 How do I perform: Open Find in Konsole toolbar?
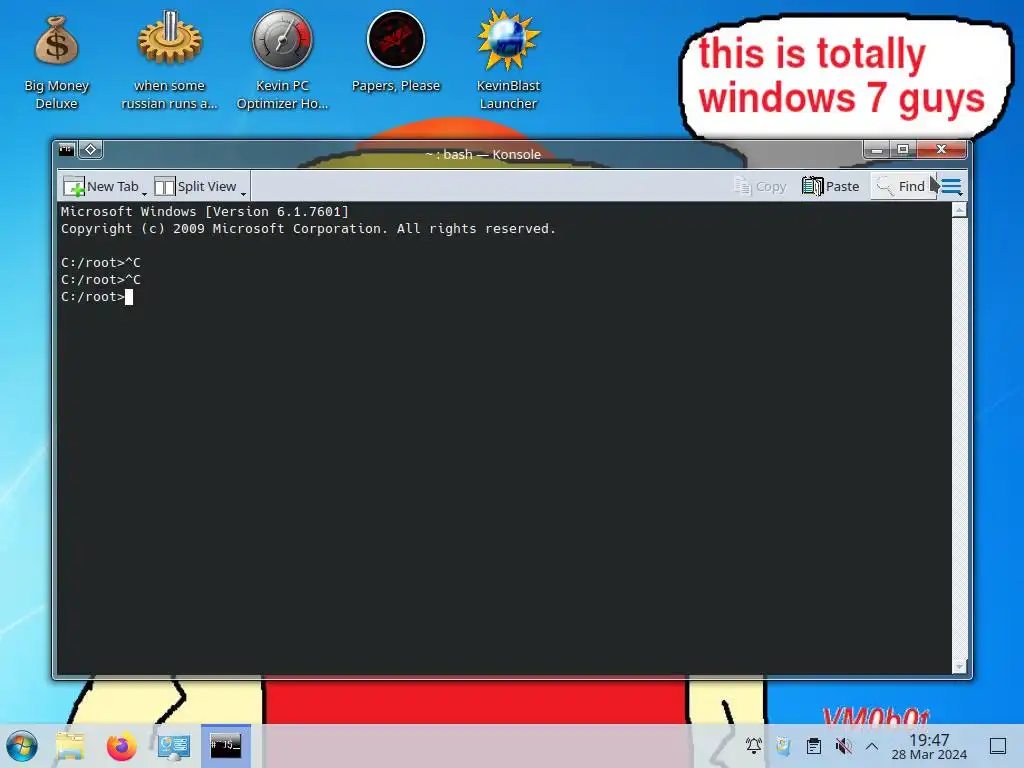point(901,187)
